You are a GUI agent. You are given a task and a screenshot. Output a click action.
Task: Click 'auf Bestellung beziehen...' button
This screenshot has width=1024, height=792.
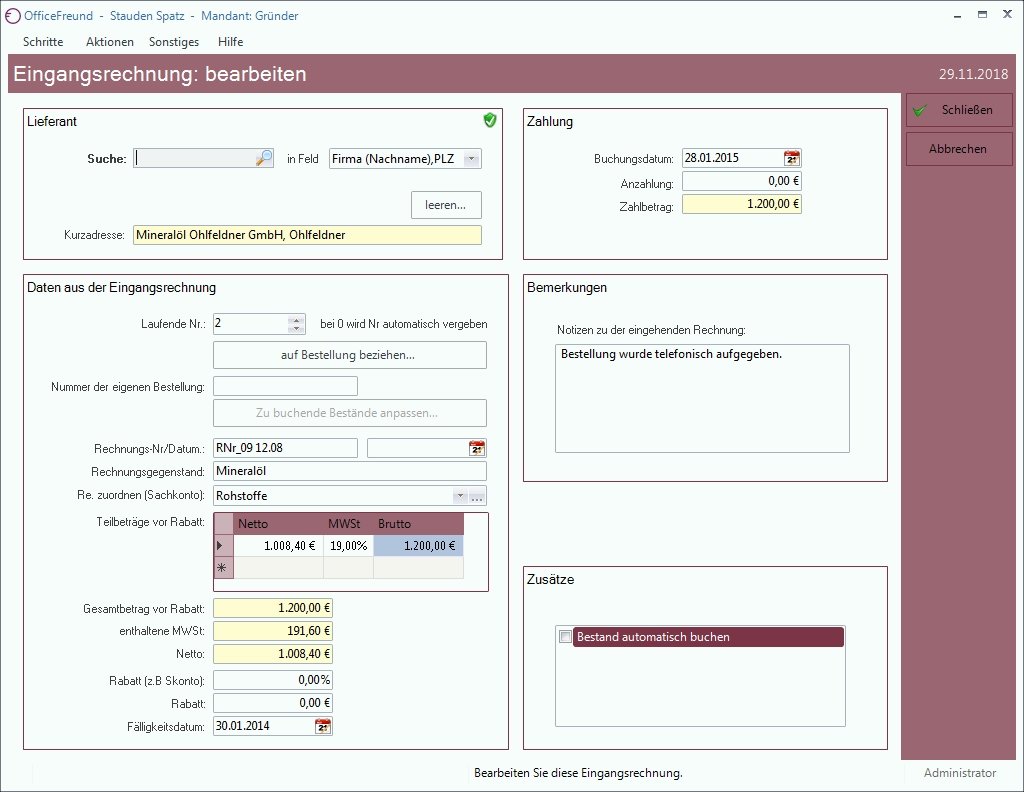pos(349,355)
